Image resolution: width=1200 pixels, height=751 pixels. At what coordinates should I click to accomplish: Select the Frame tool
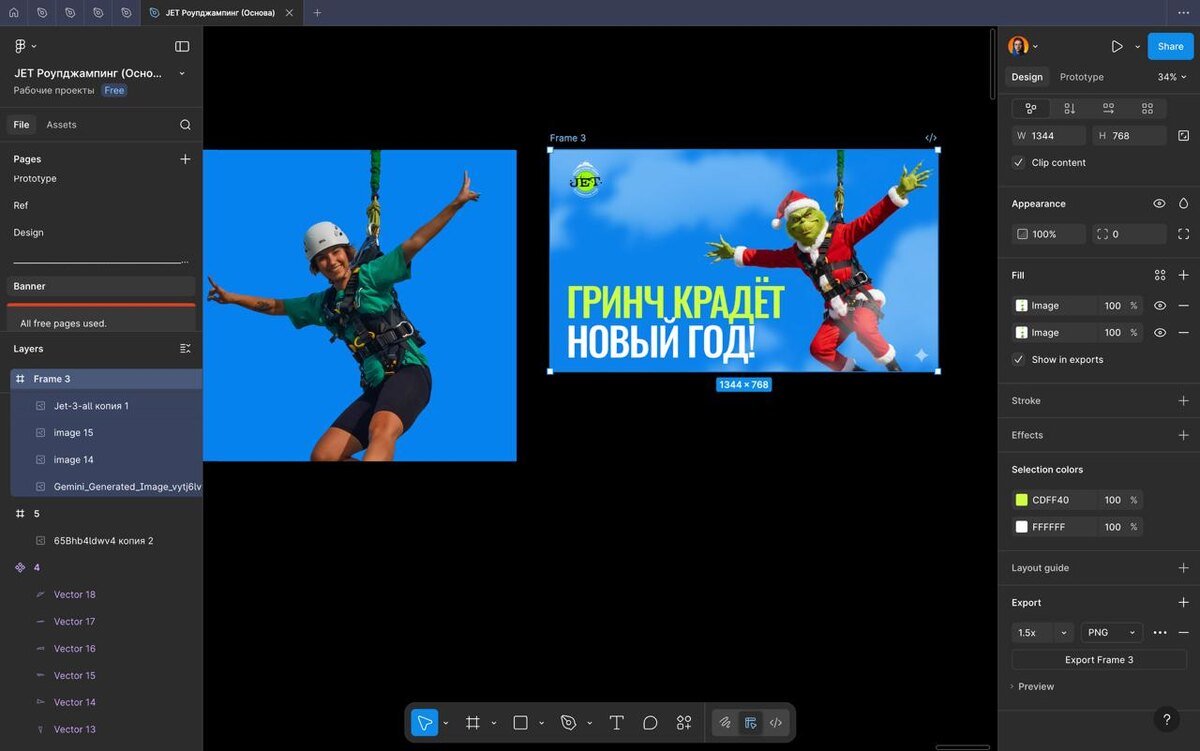click(x=473, y=722)
